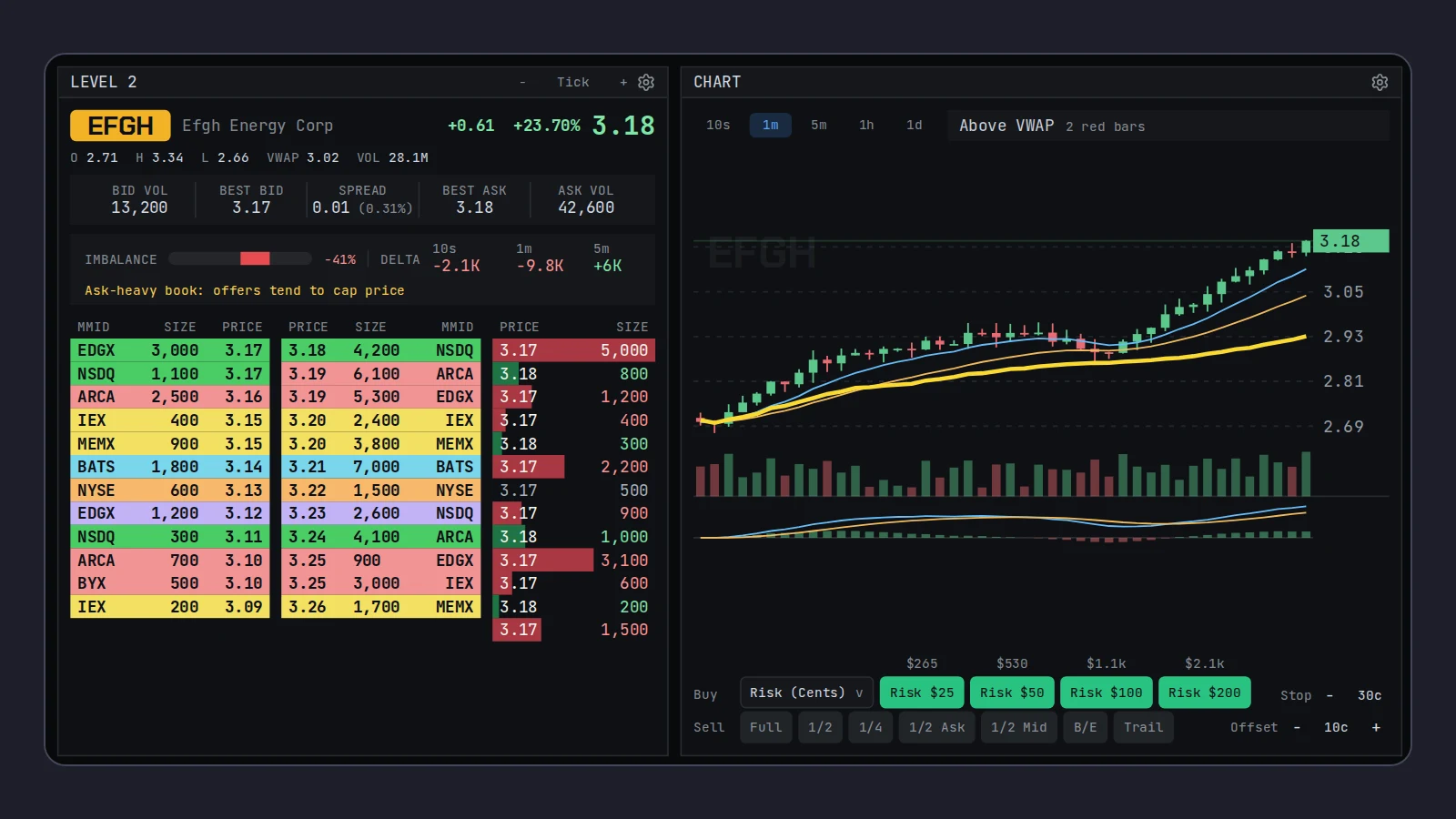Viewport: 1456px width, 819px height.
Task: Increase the Offset value
Action: (1376, 727)
